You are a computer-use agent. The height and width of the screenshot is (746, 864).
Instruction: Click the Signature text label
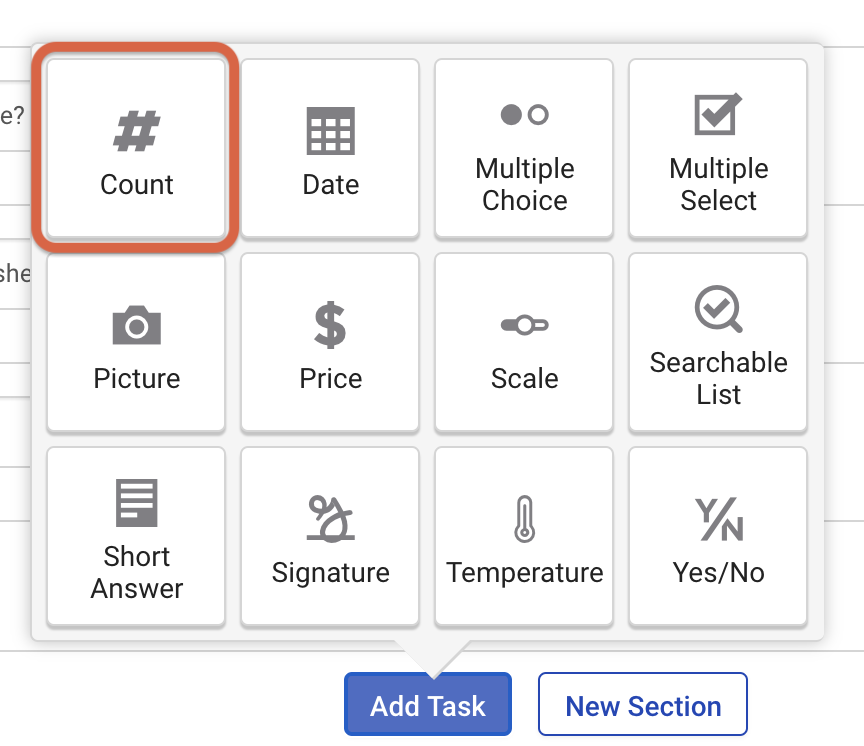[331, 574]
